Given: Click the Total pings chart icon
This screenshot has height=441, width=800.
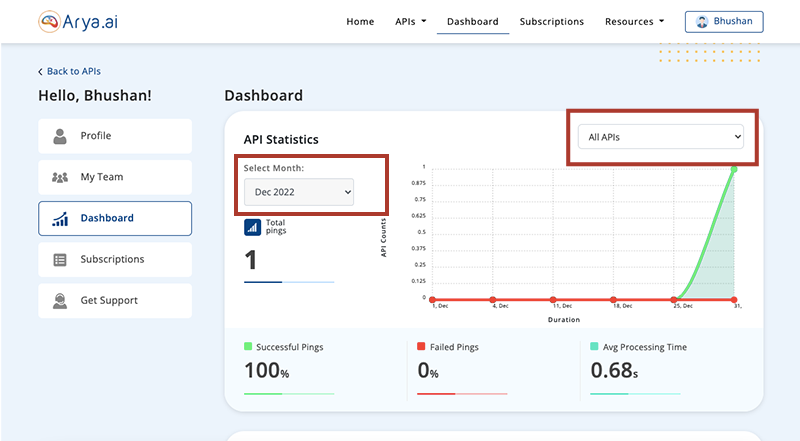Looking at the screenshot, I should (x=253, y=227).
